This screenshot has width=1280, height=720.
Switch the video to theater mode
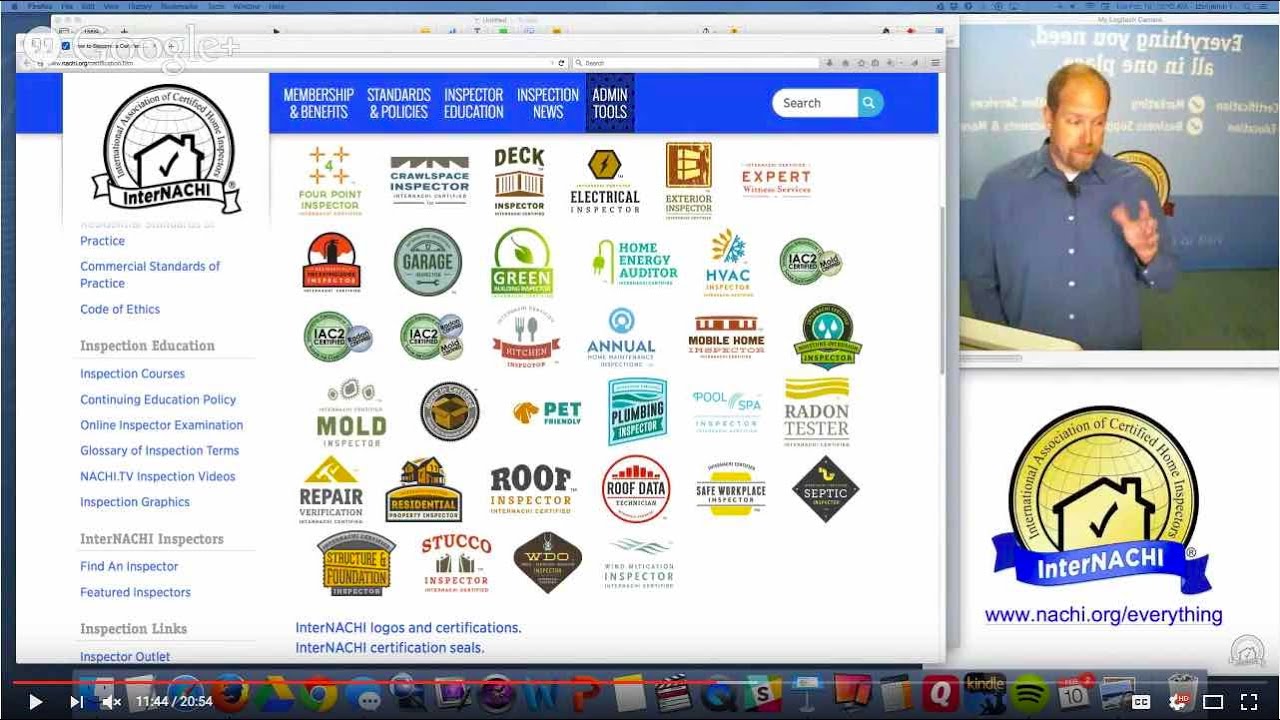coord(1213,701)
